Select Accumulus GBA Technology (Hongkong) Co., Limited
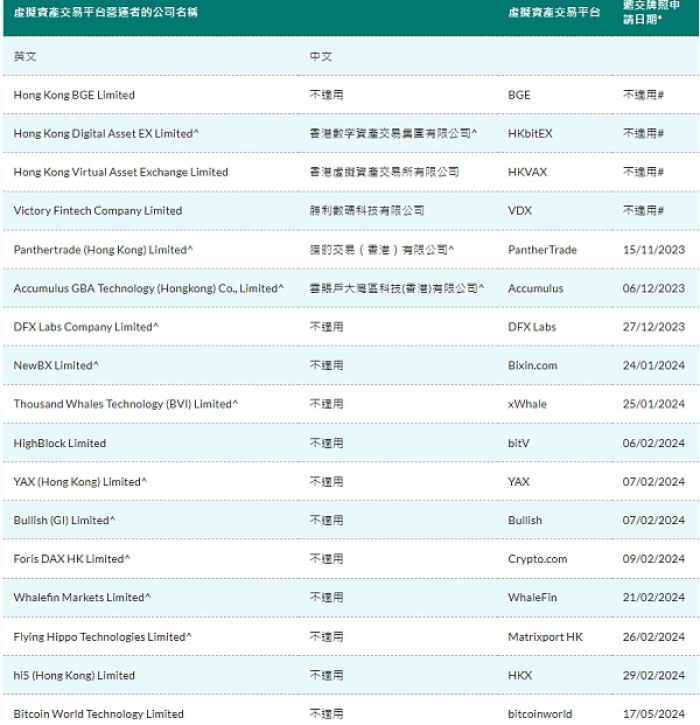Screen dimensions: 700x725 [x=148, y=289]
